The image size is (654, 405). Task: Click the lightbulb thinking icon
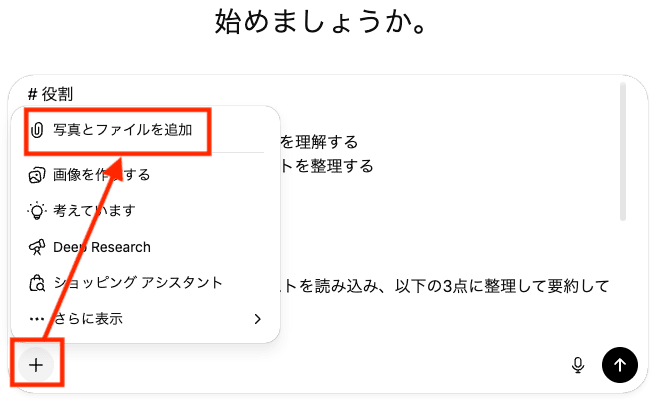(x=37, y=211)
